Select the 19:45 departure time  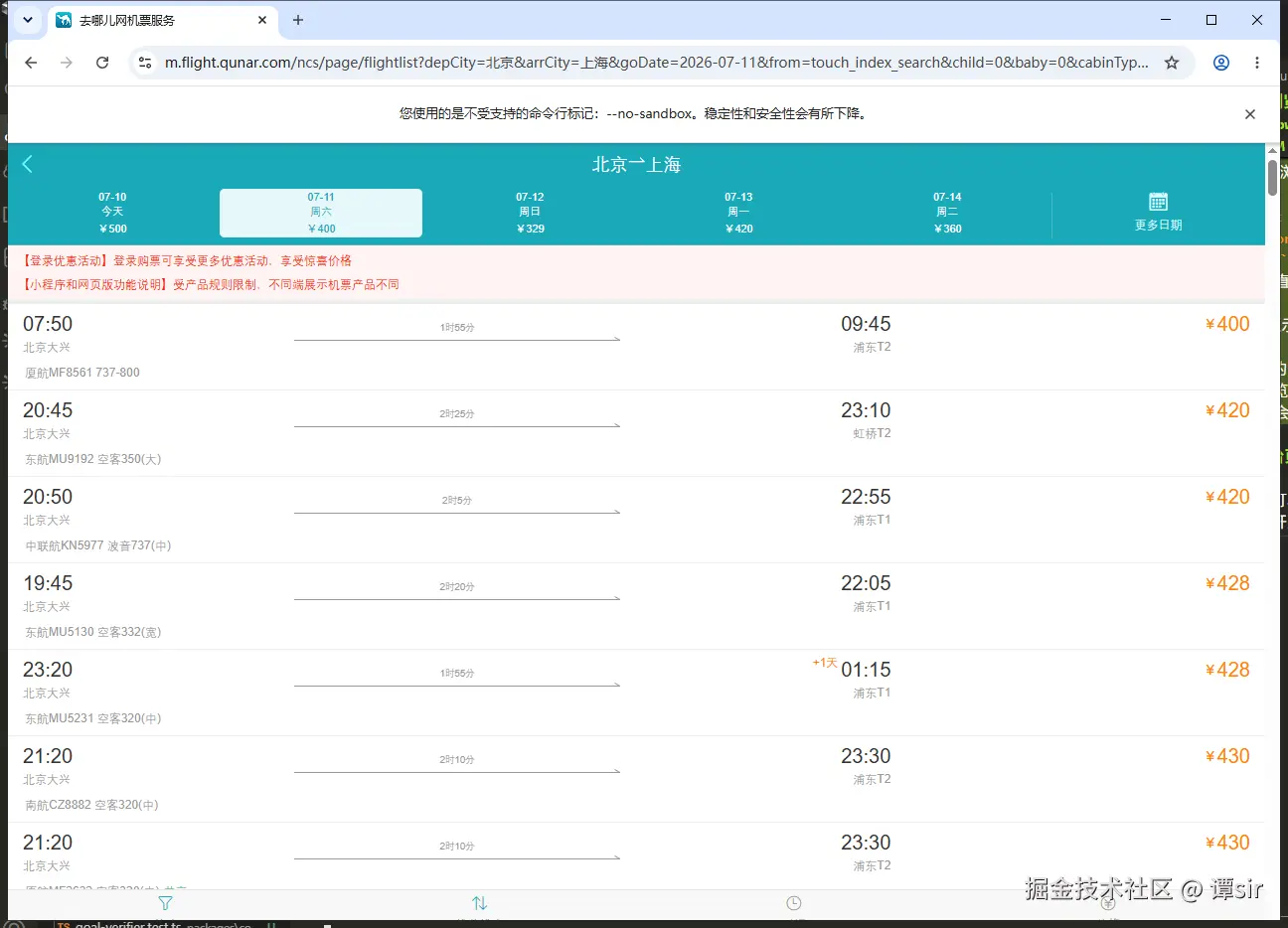[x=48, y=583]
